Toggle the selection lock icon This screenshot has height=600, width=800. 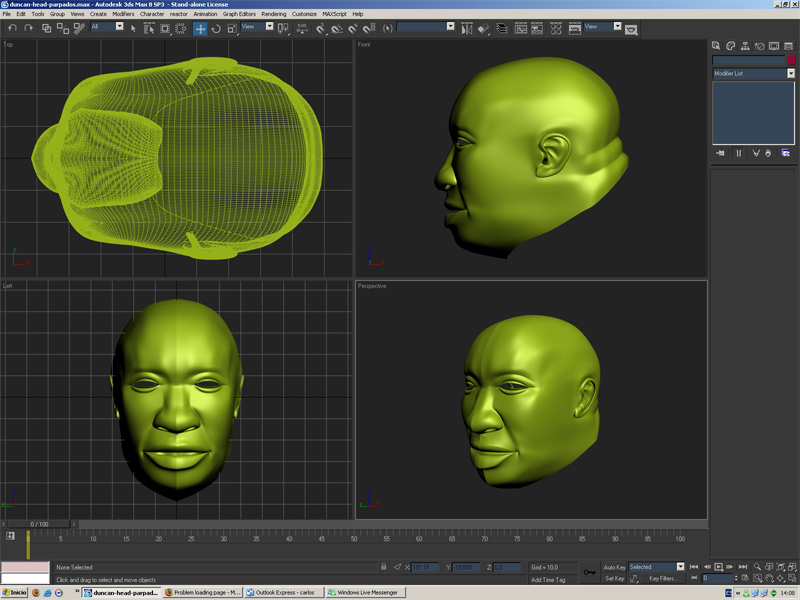tap(384, 566)
